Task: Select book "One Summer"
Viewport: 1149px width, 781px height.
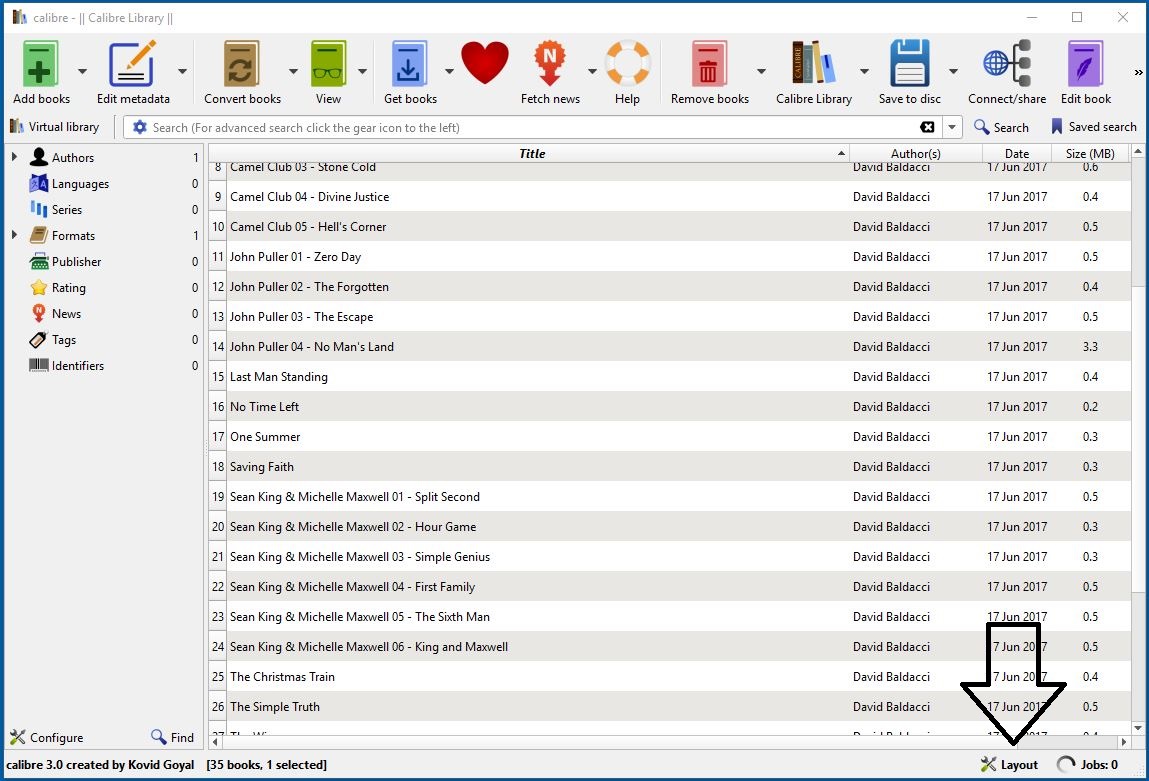Action: point(265,437)
